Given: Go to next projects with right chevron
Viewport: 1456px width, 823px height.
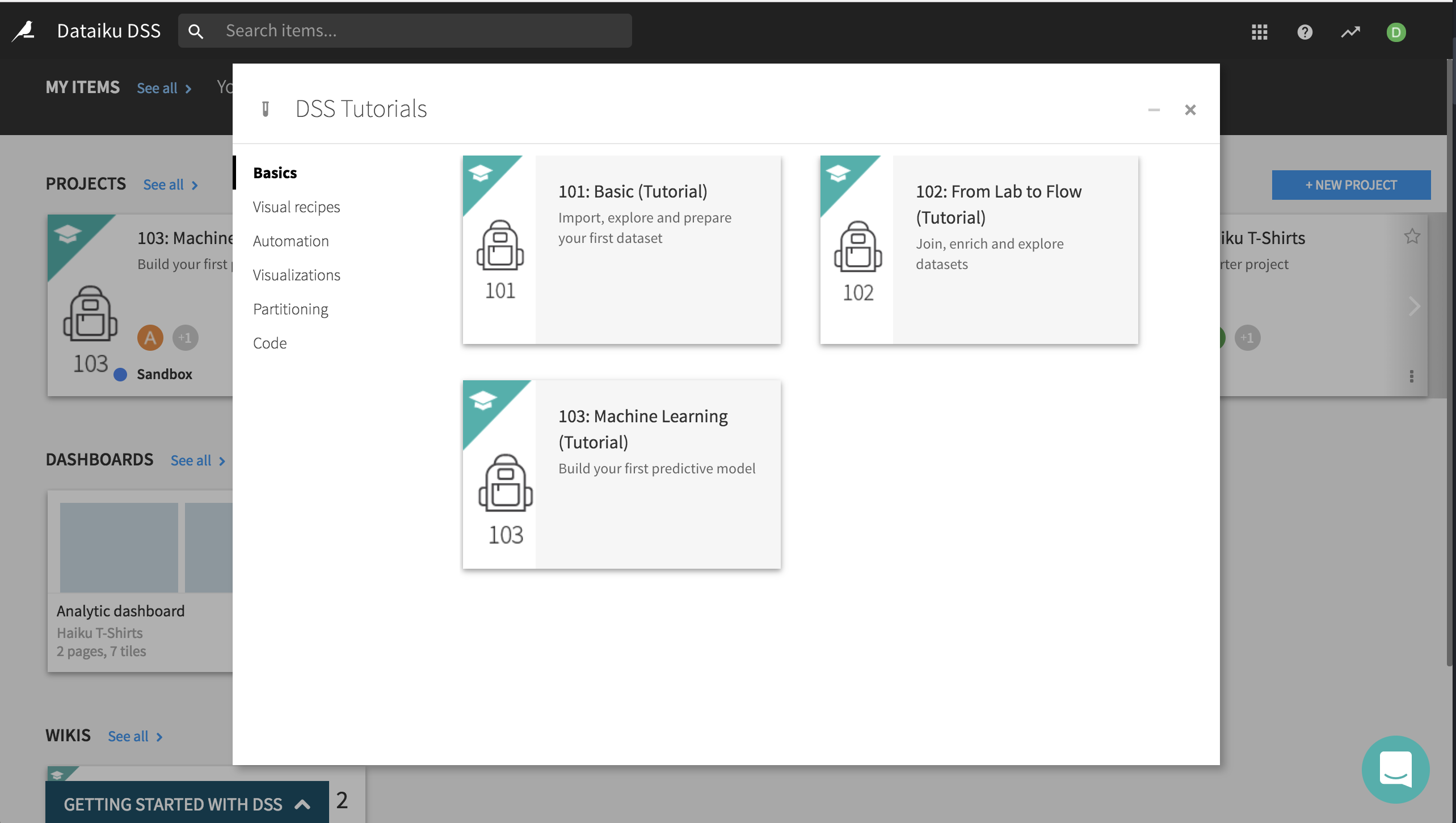Looking at the screenshot, I should tap(1415, 306).
